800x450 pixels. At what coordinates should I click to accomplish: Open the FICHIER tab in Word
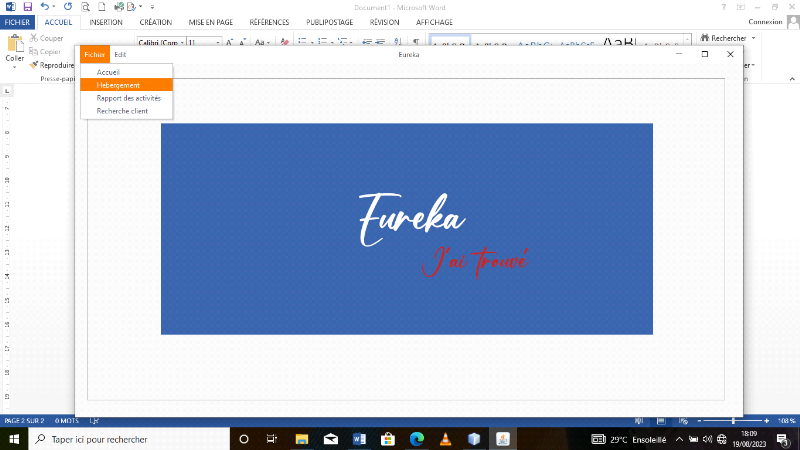pos(17,22)
